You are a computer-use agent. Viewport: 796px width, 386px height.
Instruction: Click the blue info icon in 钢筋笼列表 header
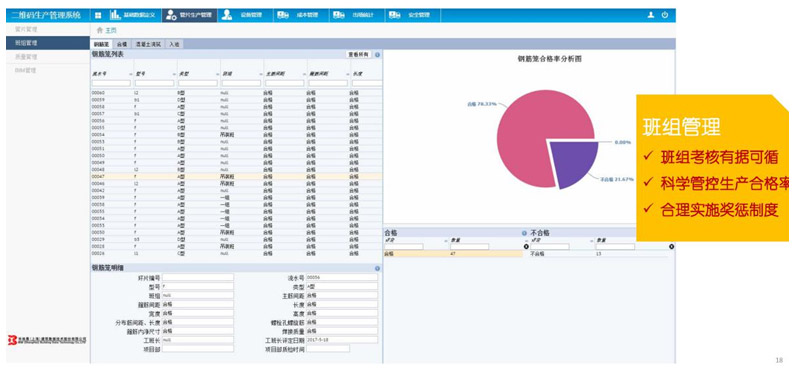(x=377, y=54)
